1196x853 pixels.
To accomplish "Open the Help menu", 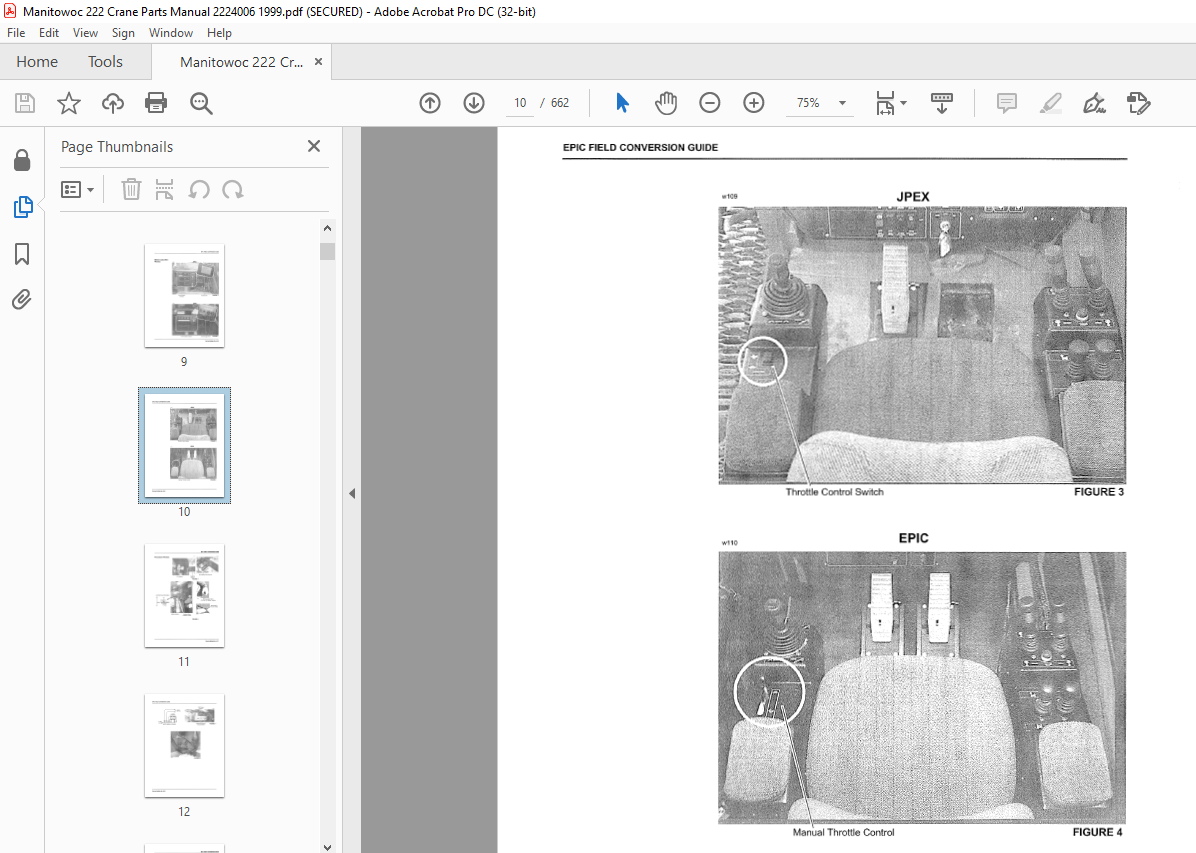I will pos(219,33).
